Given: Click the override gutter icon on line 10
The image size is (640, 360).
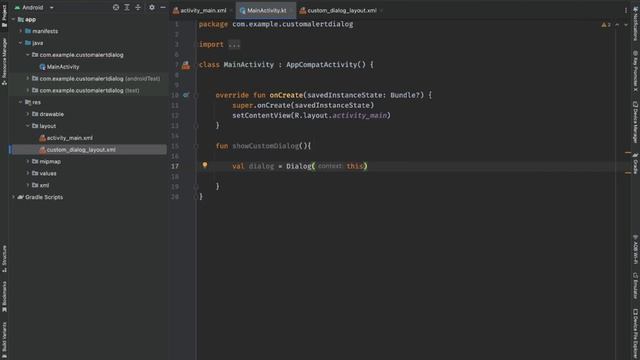Looking at the screenshot, I should coord(186,95).
